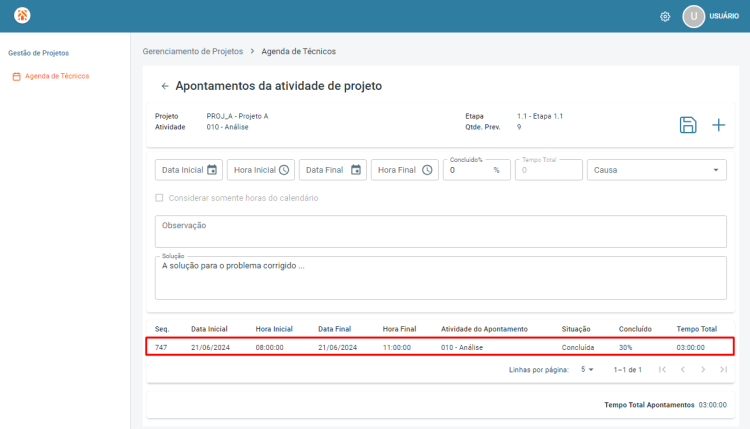Add a new appointment with the plus icon

click(718, 125)
